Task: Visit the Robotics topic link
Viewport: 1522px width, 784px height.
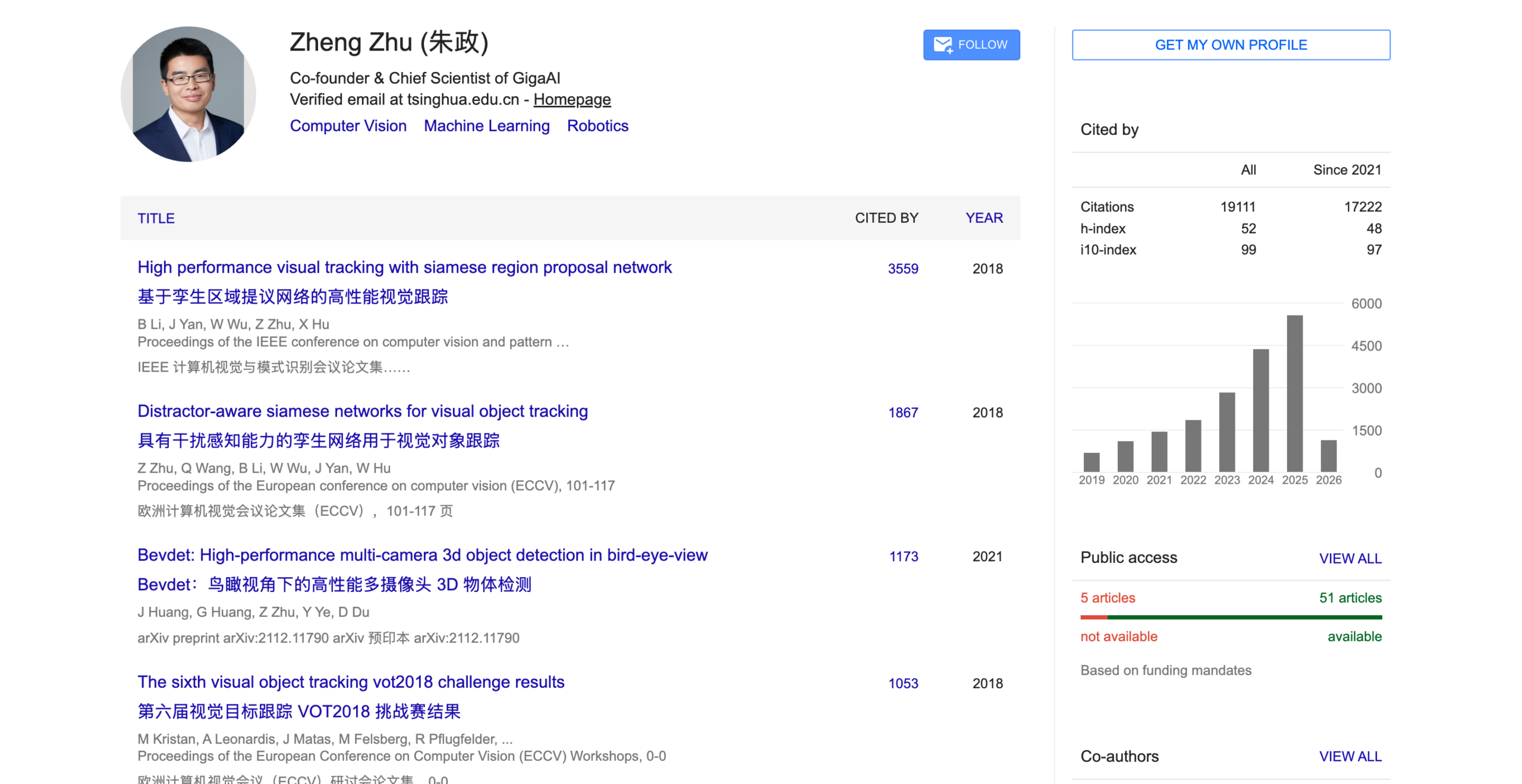Action: (x=598, y=125)
